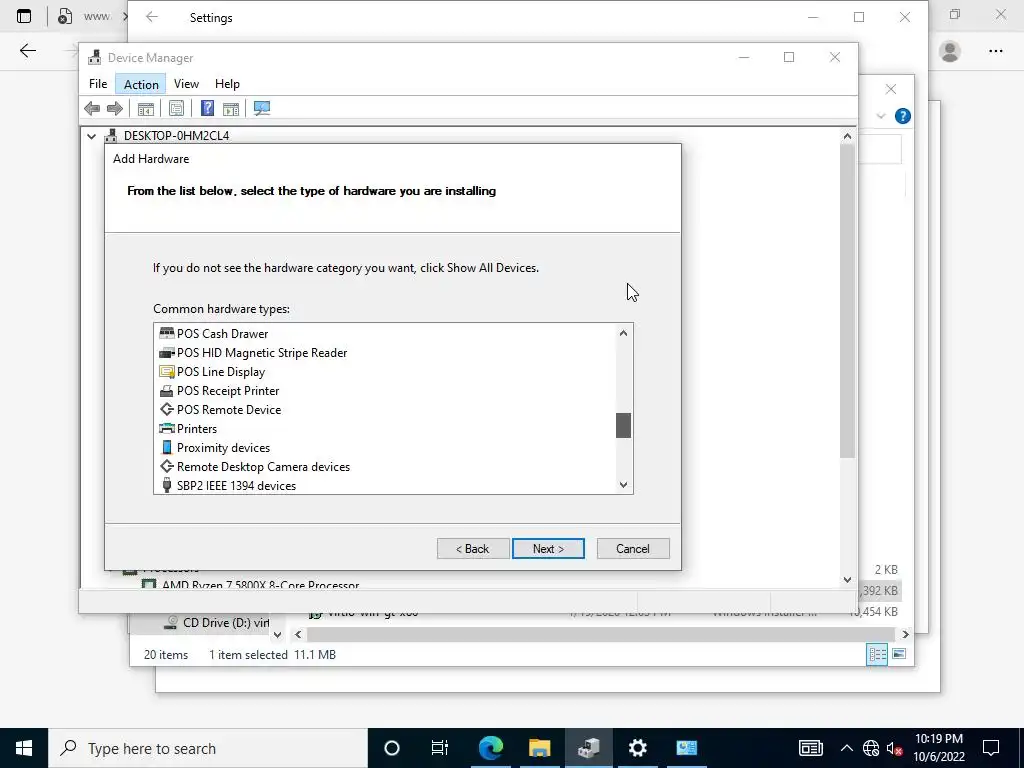Viewport: 1024px width, 768px height.
Task: Open the File menu in Device Manager
Action: pyautogui.click(x=98, y=84)
